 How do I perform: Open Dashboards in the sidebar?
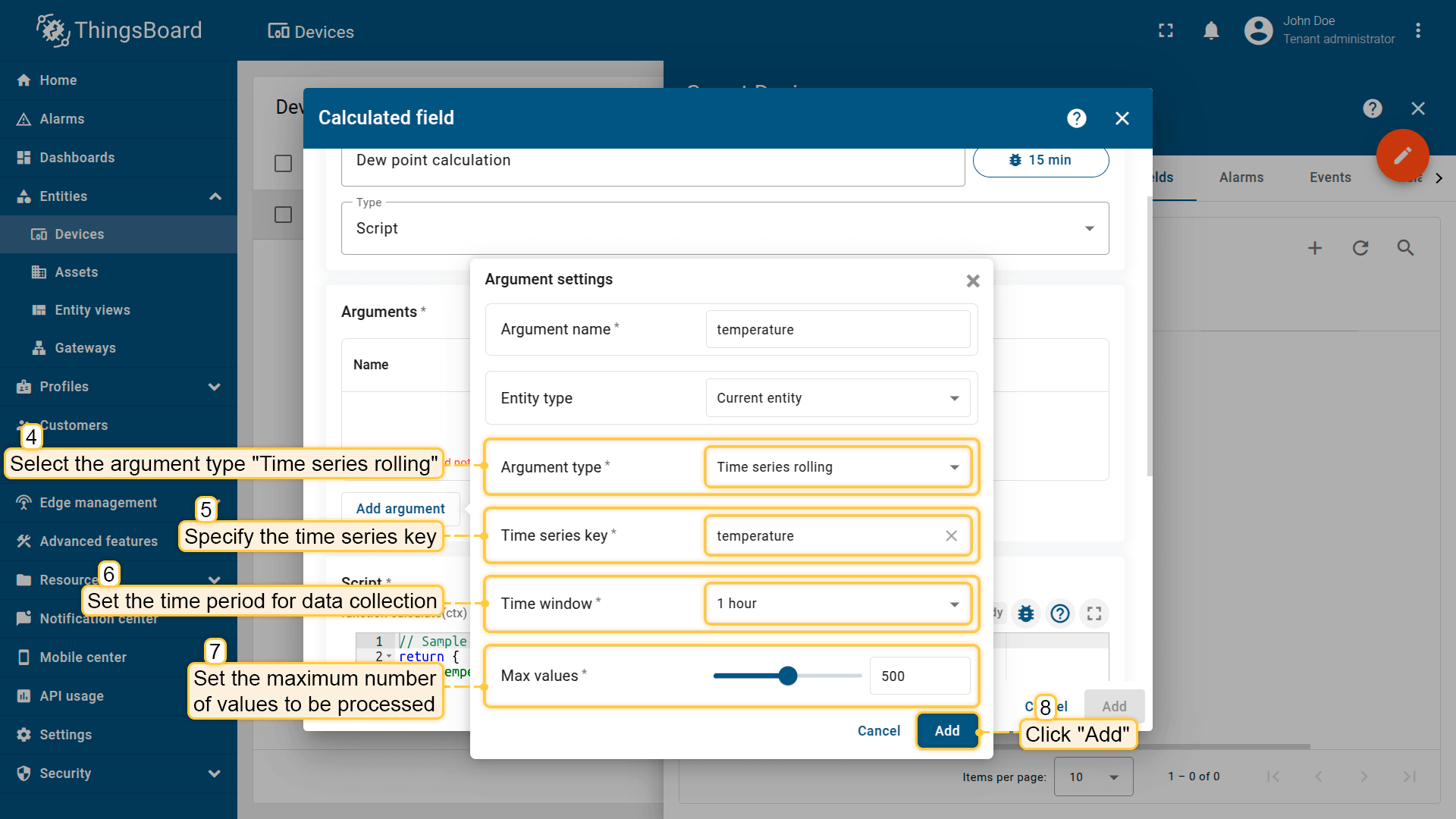click(x=77, y=158)
